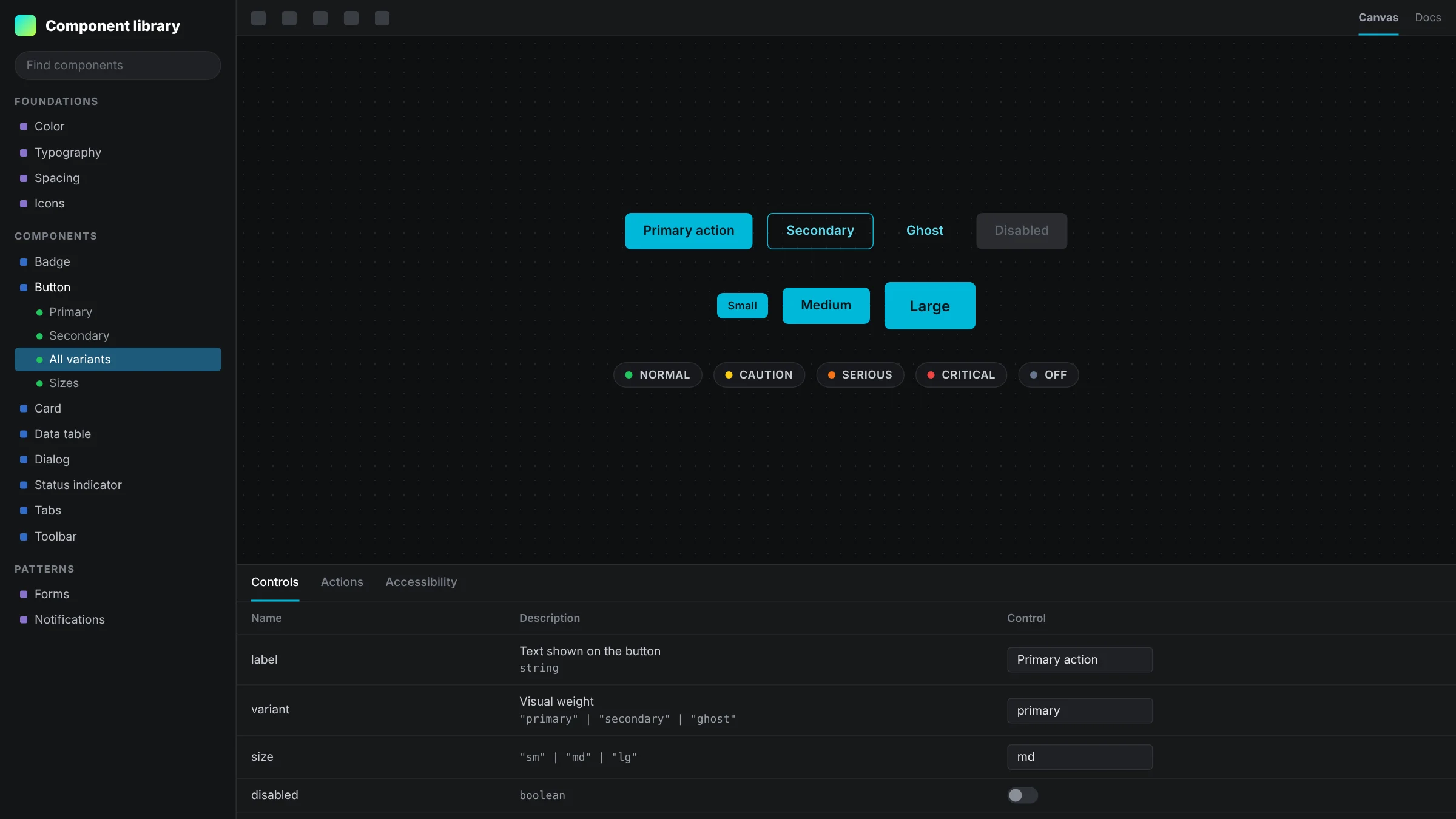Click the Secondary outlined button on canvas
This screenshot has height=819, width=1456.
coord(820,231)
